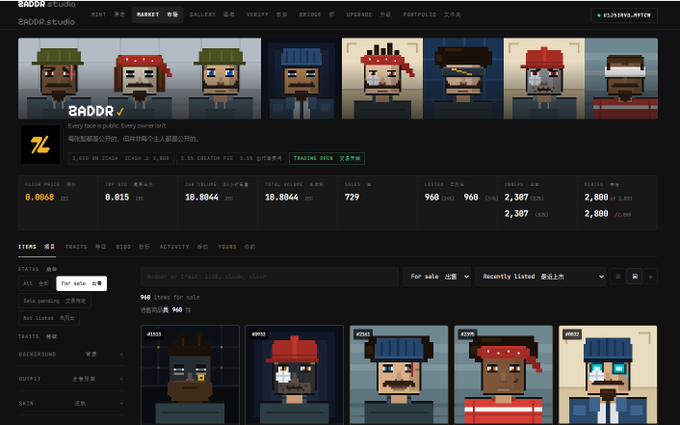Click the 2,800 ON ZCASH badge
680x425 pixels.
click(121, 158)
